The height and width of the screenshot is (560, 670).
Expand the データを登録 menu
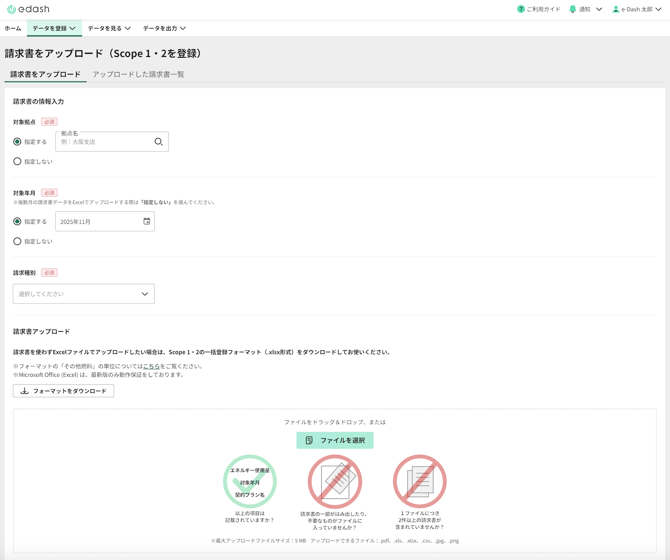tap(54, 28)
